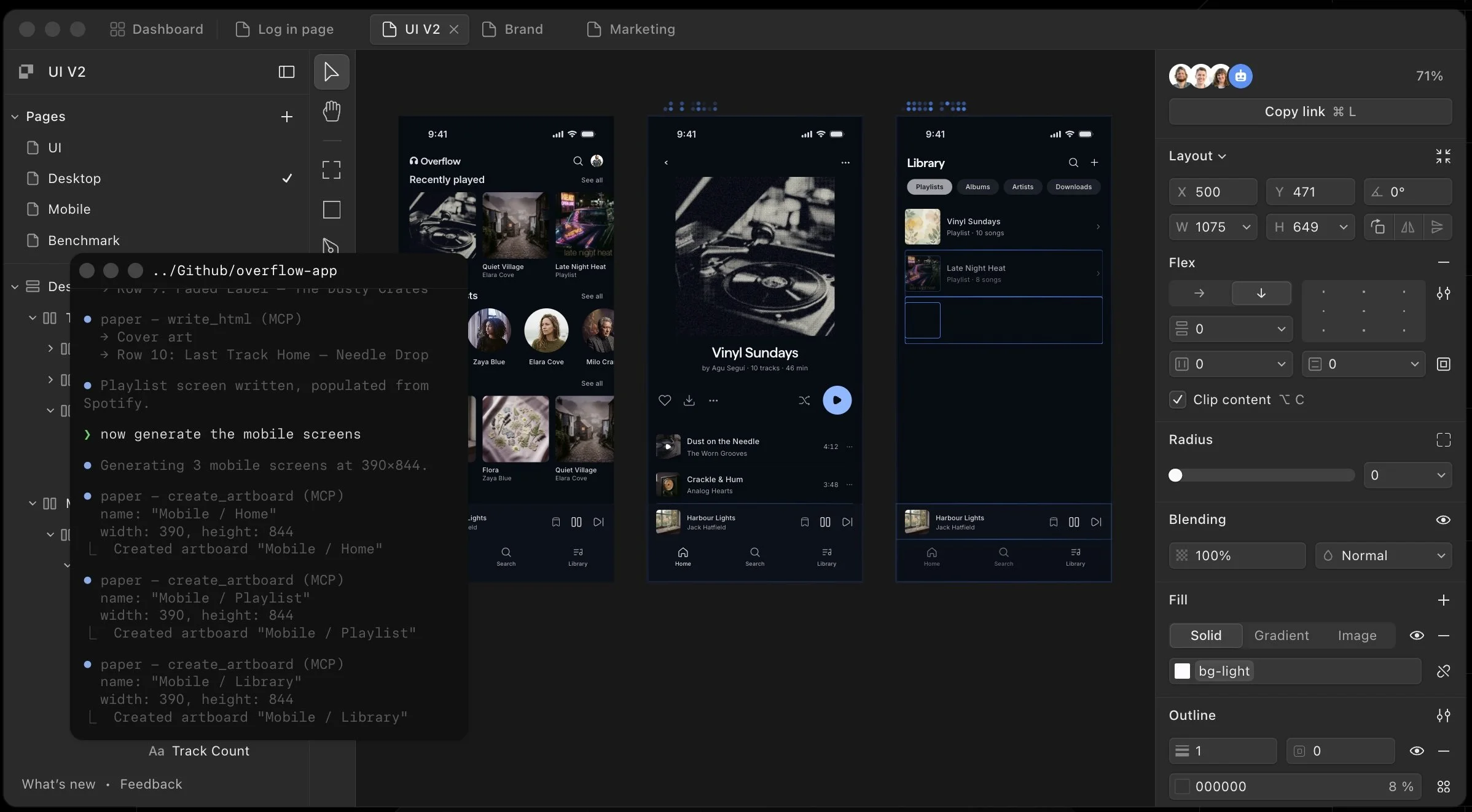
Task: Open the Mobile page
Action: tap(69, 209)
